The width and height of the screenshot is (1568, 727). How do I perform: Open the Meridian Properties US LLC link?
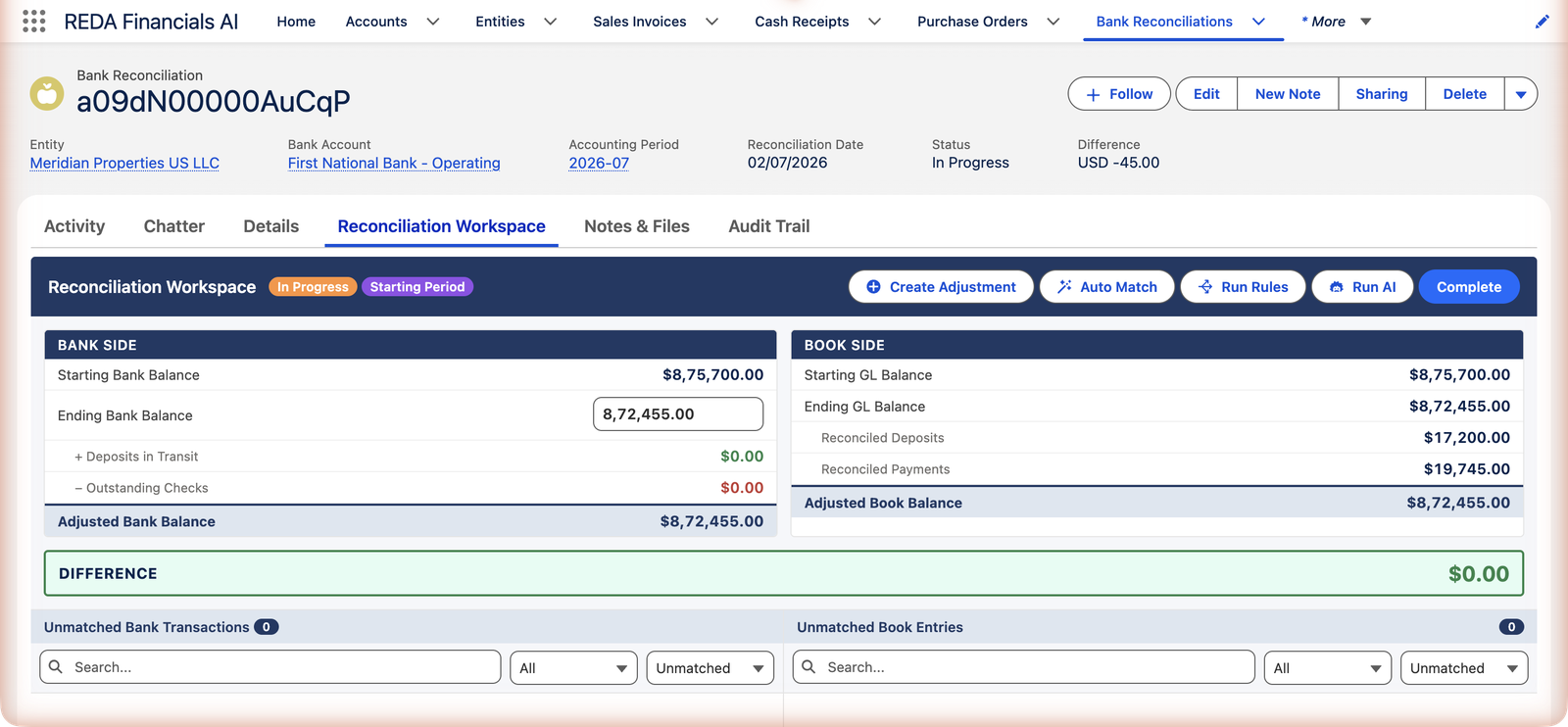click(124, 163)
